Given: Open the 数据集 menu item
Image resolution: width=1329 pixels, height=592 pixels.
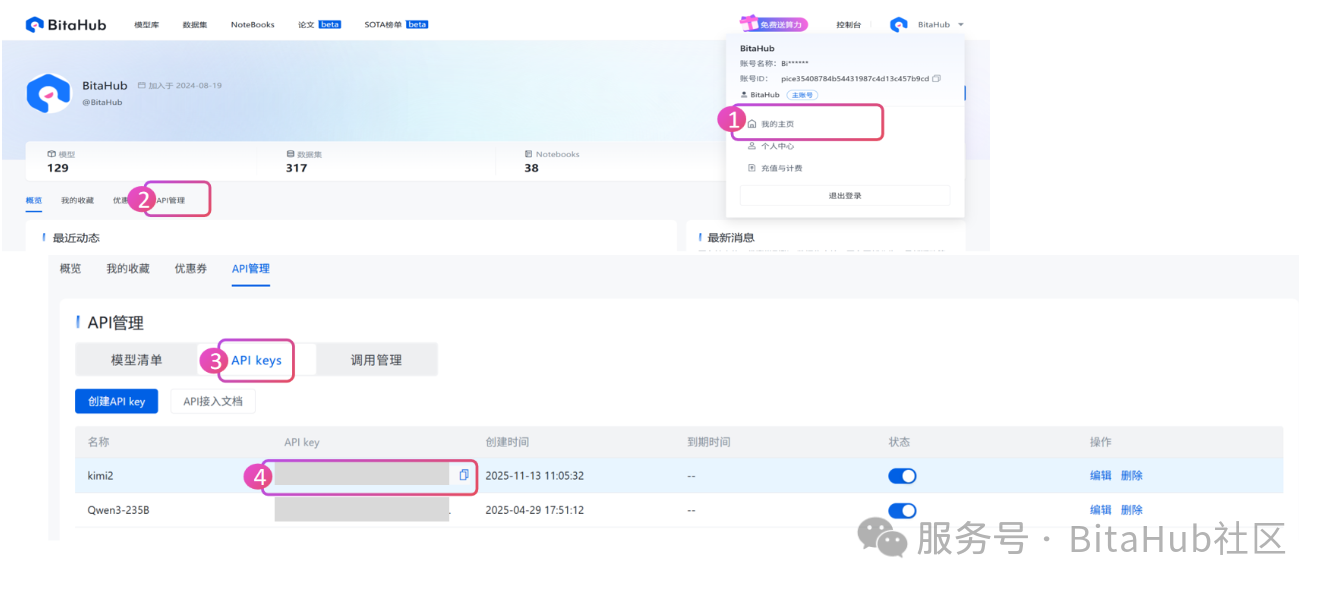Looking at the screenshot, I should [194, 25].
